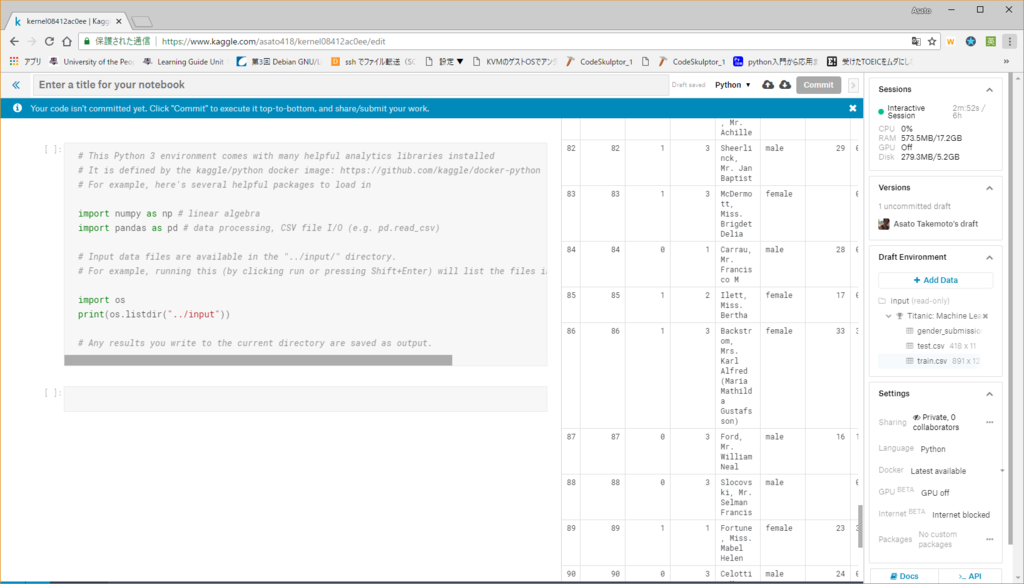Select train.csv in the input tree
This screenshot has height=584, width=1024.
tap(931, 361)
